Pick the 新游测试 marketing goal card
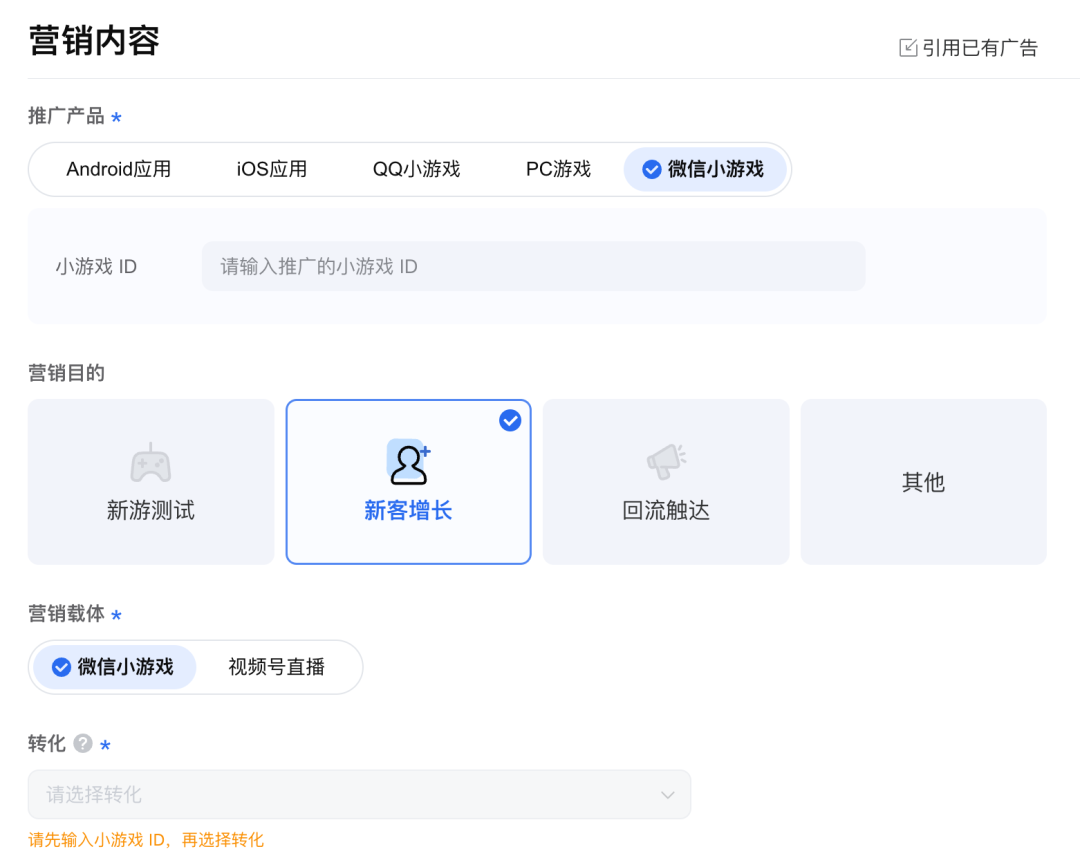Image resolution: width=1080 pixels, height=867 pixels. [151, 482]
